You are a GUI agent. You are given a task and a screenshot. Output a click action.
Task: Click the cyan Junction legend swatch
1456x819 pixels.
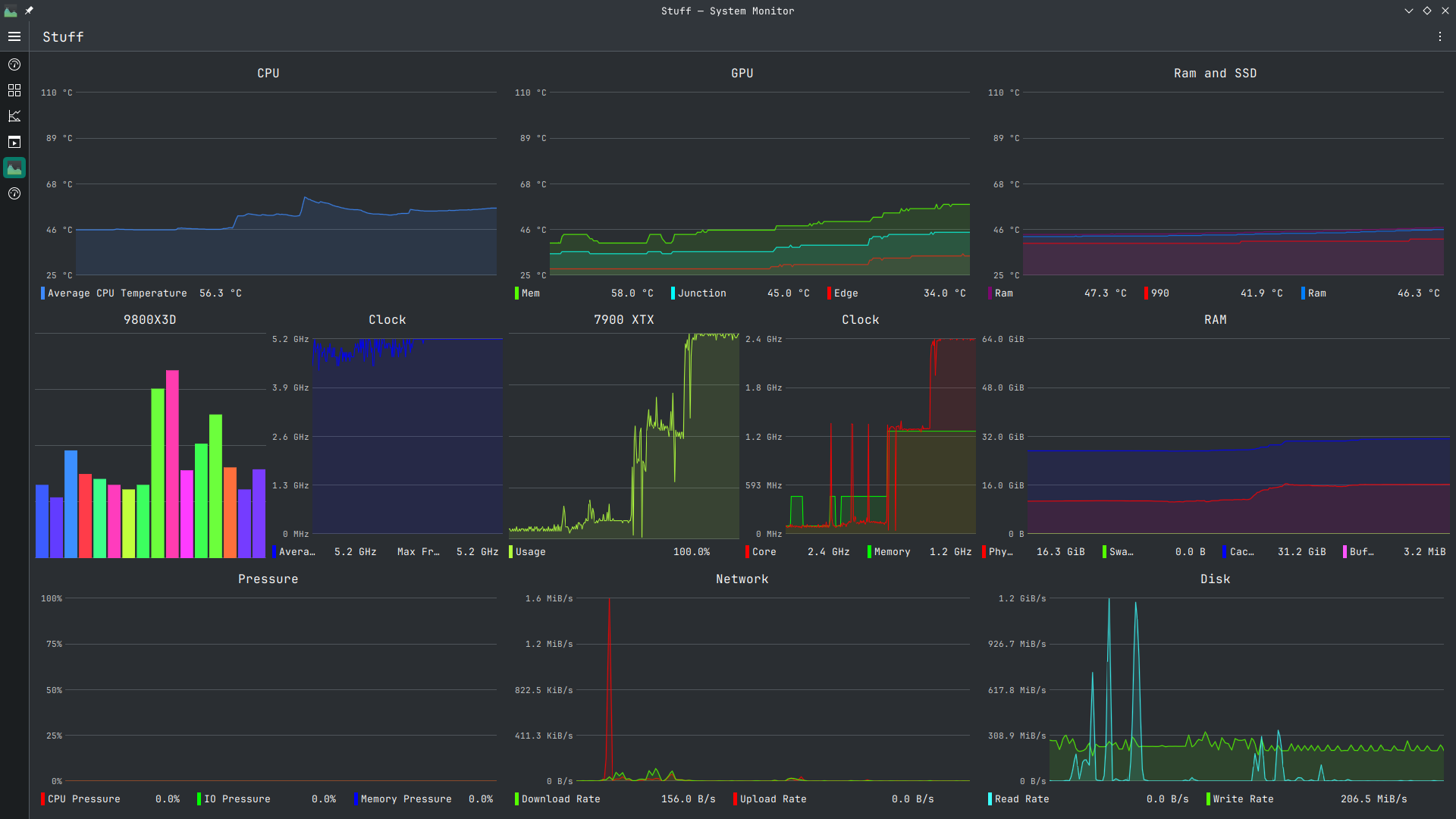tap(673, 293)
